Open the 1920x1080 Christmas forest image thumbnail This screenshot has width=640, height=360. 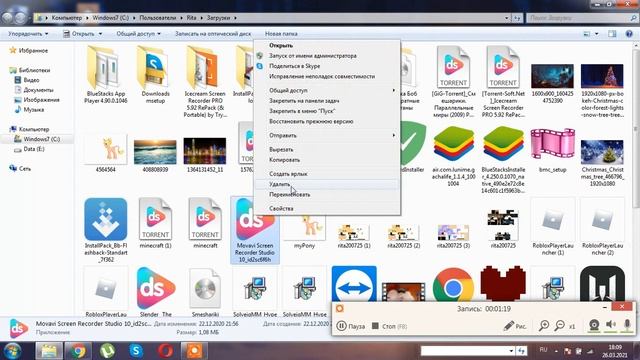click(x=602, y=76)
